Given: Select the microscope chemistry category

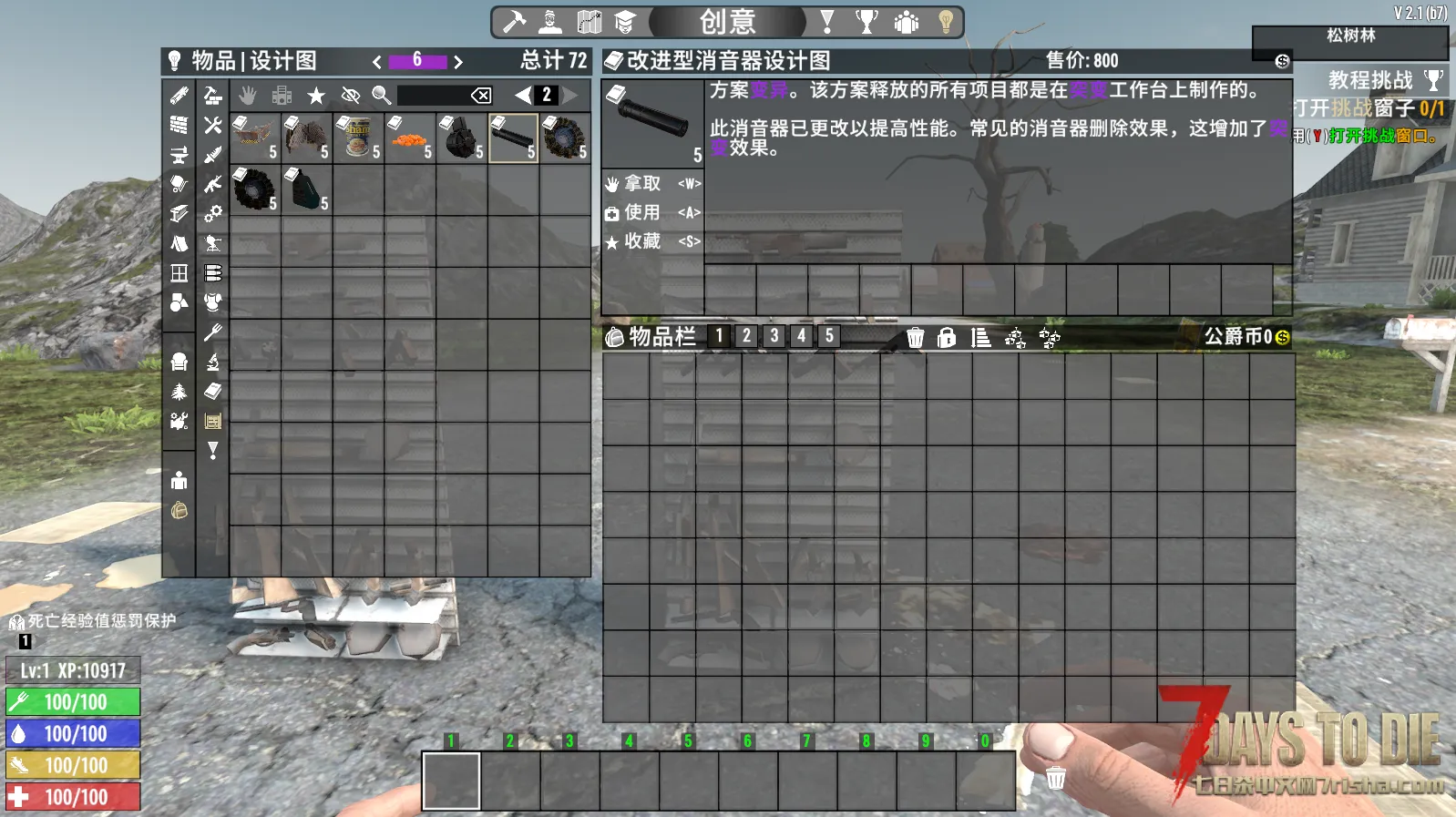Looking at the screenshot, I should [x=213, y=363].
